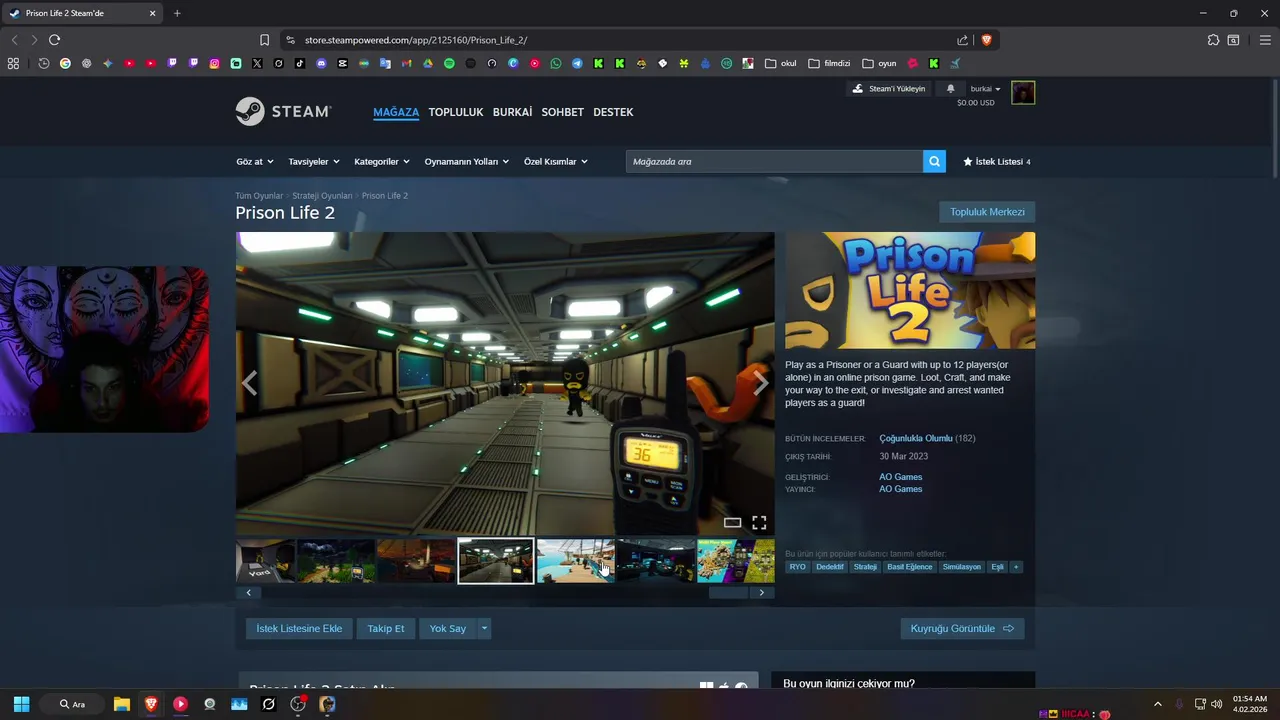Click the Mağazada ara search field
1280x720 pixels.
[774, 161]
